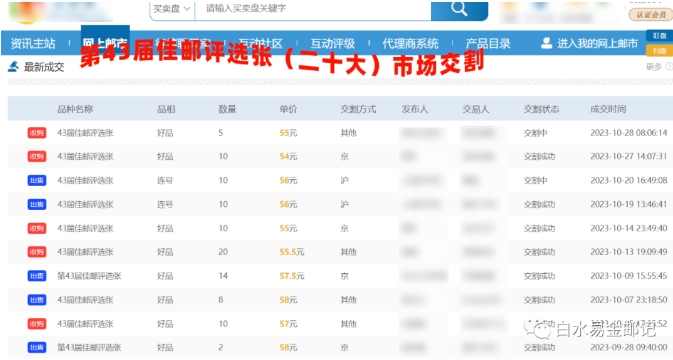Click the 进入我的网上邮市 link
673x360 pixels.
pyautogui.click(x=597, y=43)
